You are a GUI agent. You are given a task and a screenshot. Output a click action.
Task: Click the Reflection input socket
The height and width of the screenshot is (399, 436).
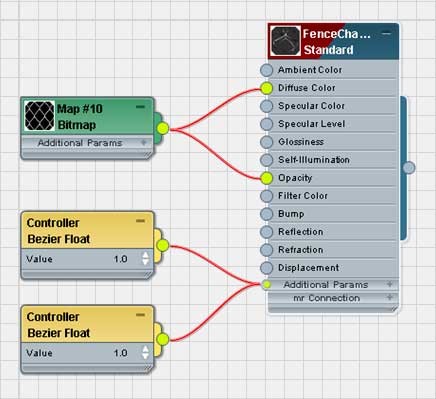(266, 232)
